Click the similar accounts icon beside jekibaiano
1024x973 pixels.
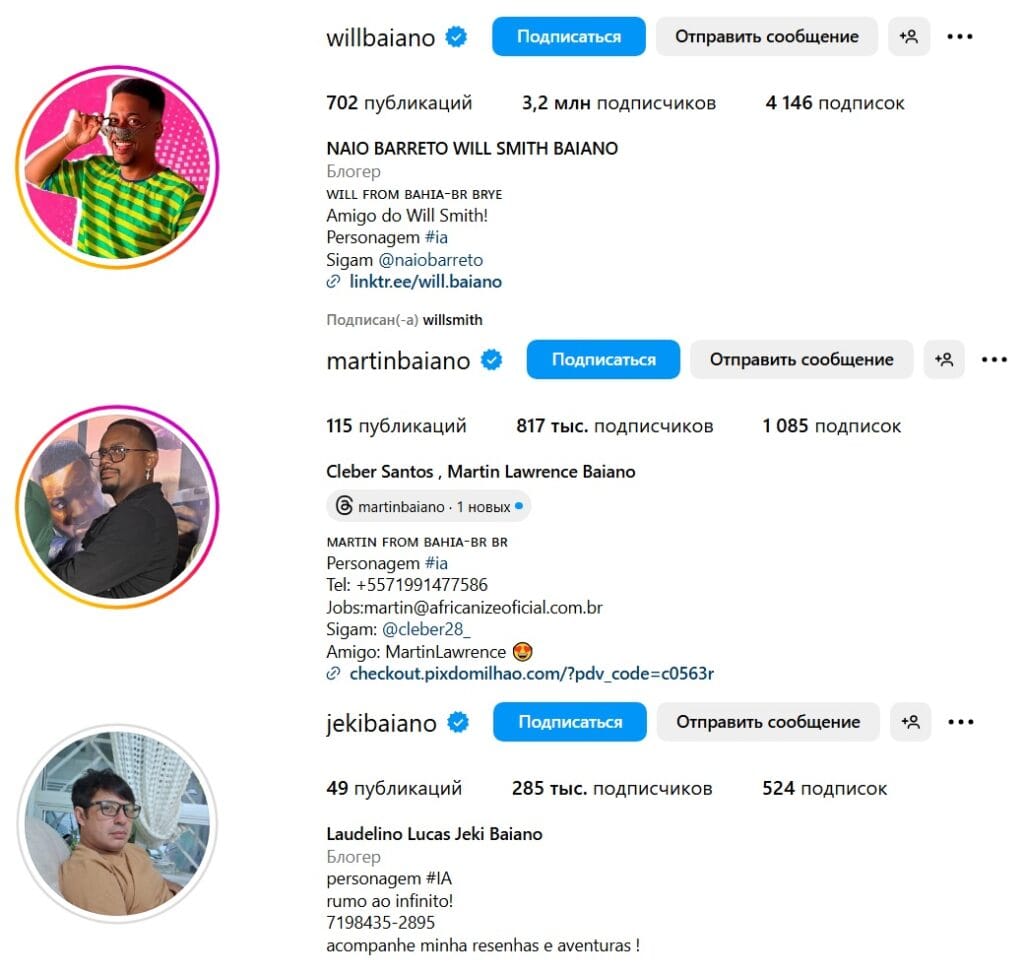point(910,722)
